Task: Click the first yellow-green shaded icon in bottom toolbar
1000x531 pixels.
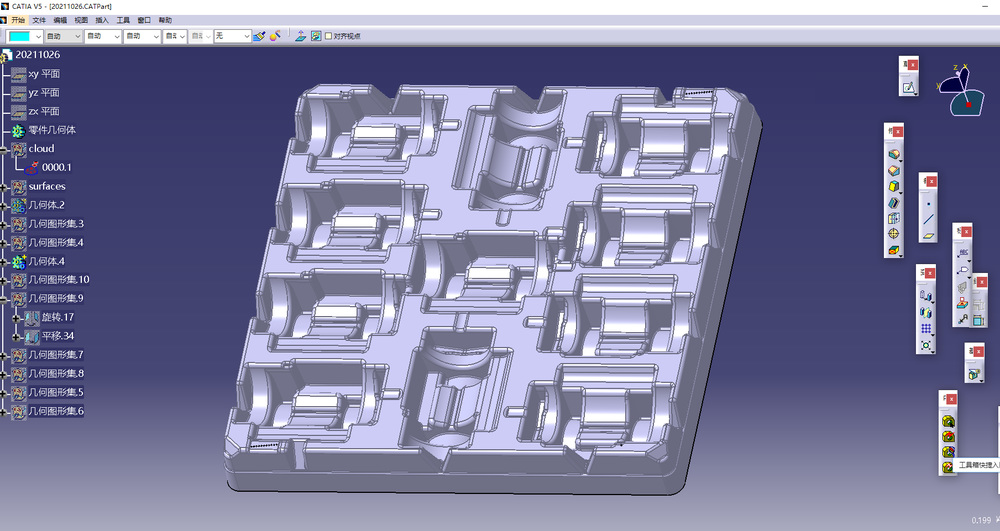Action: 948,421
